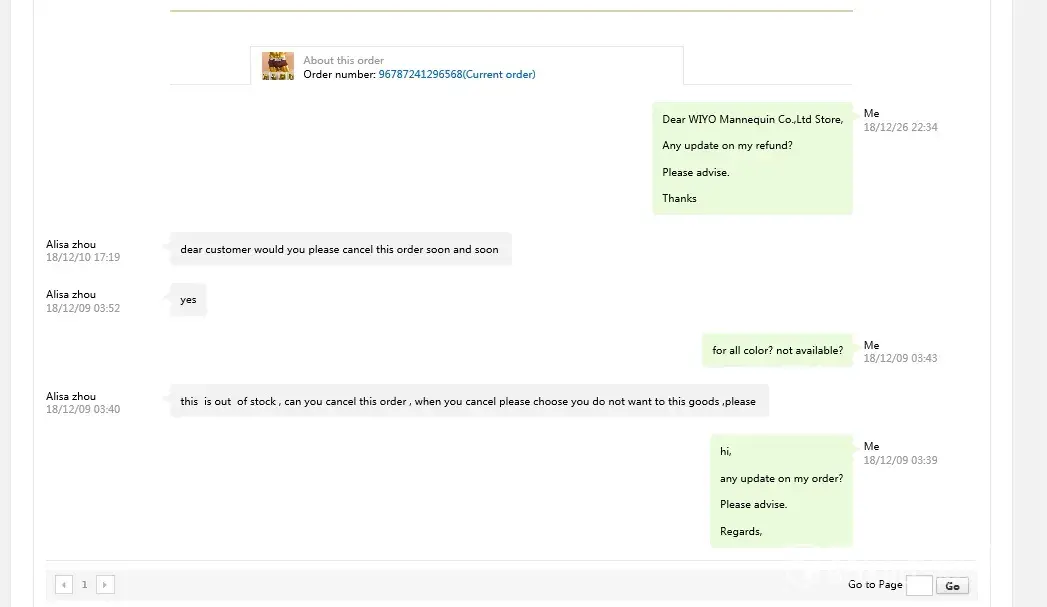1047x607 pixels.
Task: Click the 18/12/09 03:43 timestamp
Action: (x=900, y=359)
